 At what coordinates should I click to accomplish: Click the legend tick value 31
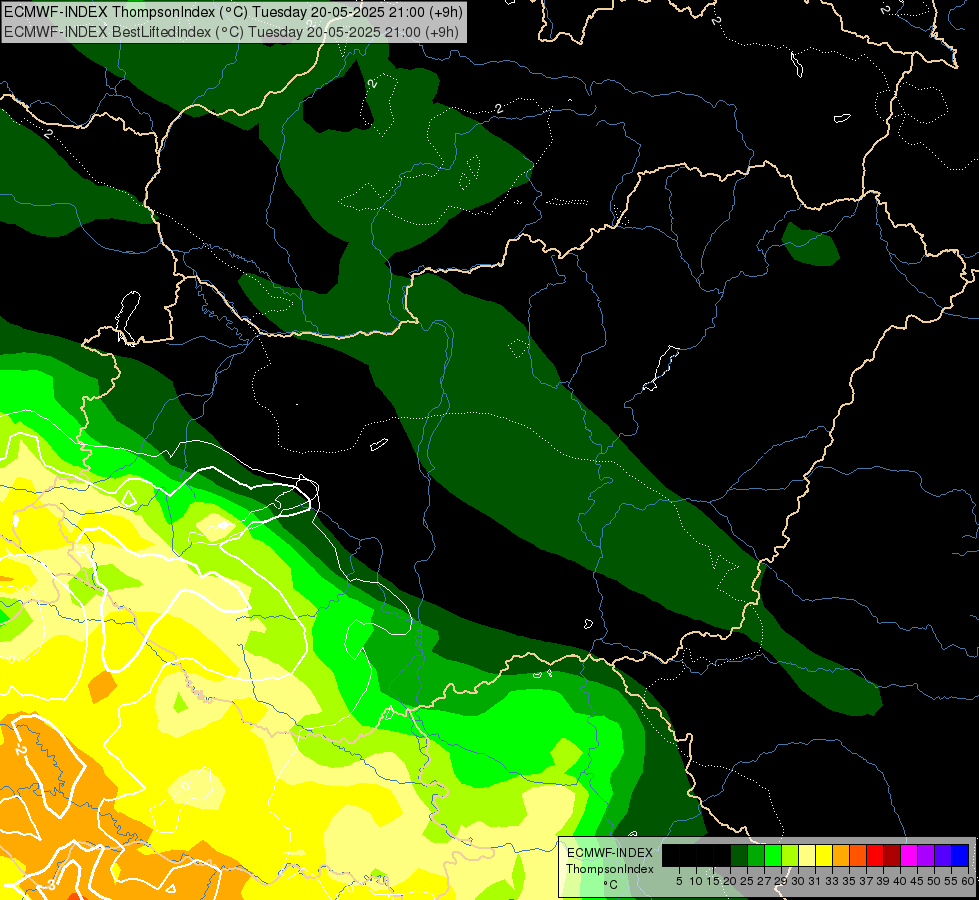(815, 881)
